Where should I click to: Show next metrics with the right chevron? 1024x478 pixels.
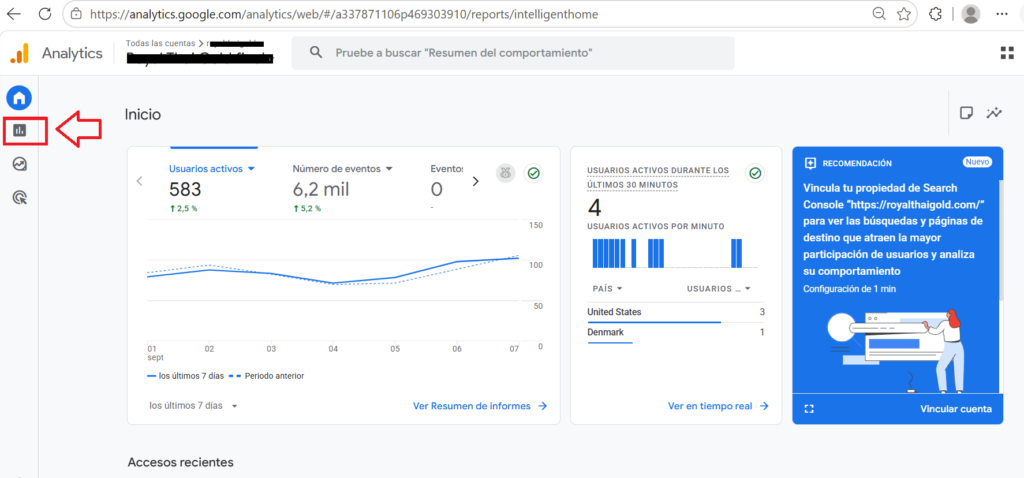coord(475,182)
